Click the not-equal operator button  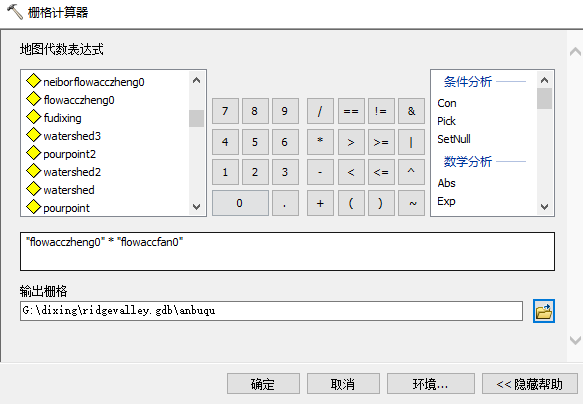381,111
